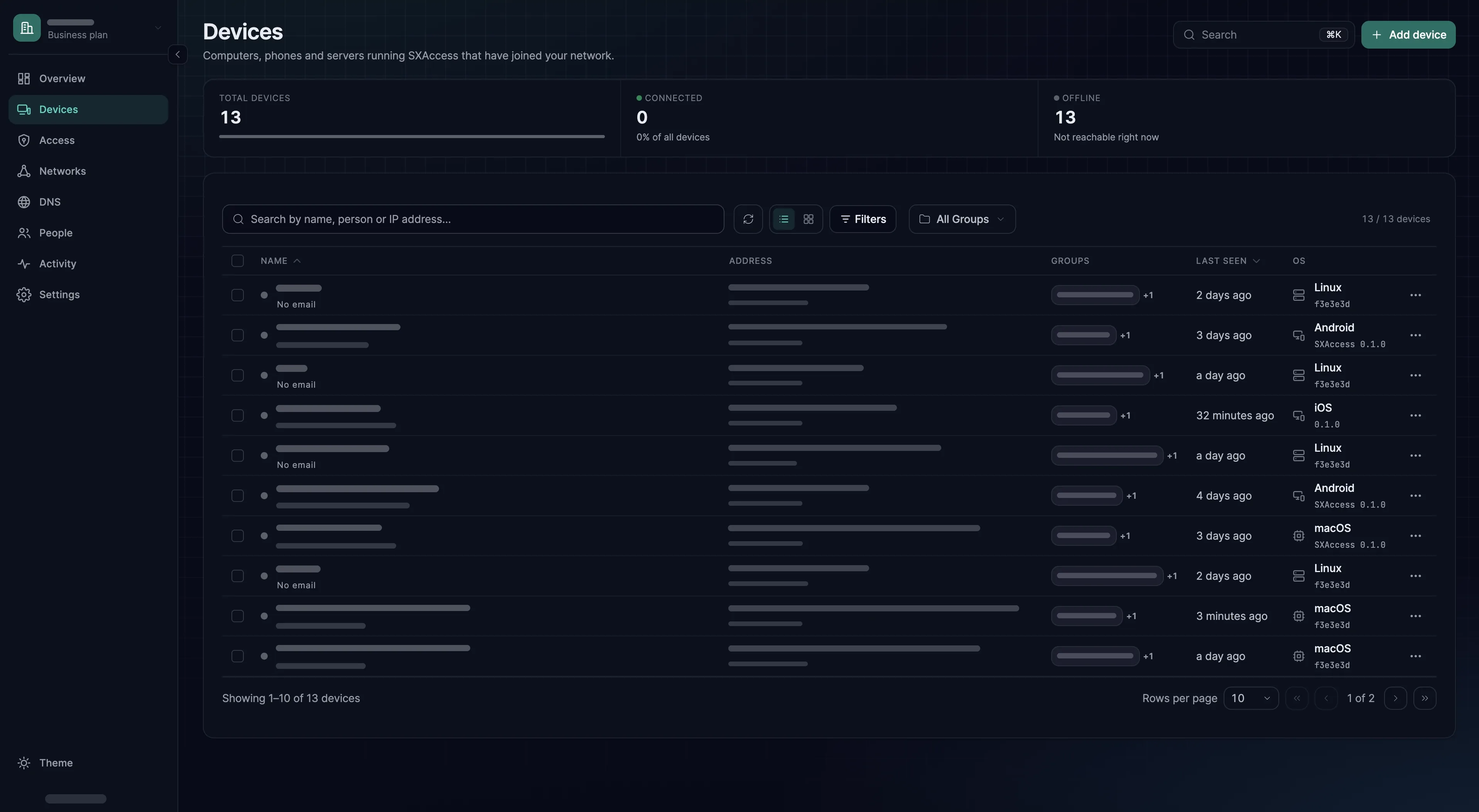Sort by the Name column header
This screenshot has height=812, width=1479.
pyautogui.click(x=280, y=261)
